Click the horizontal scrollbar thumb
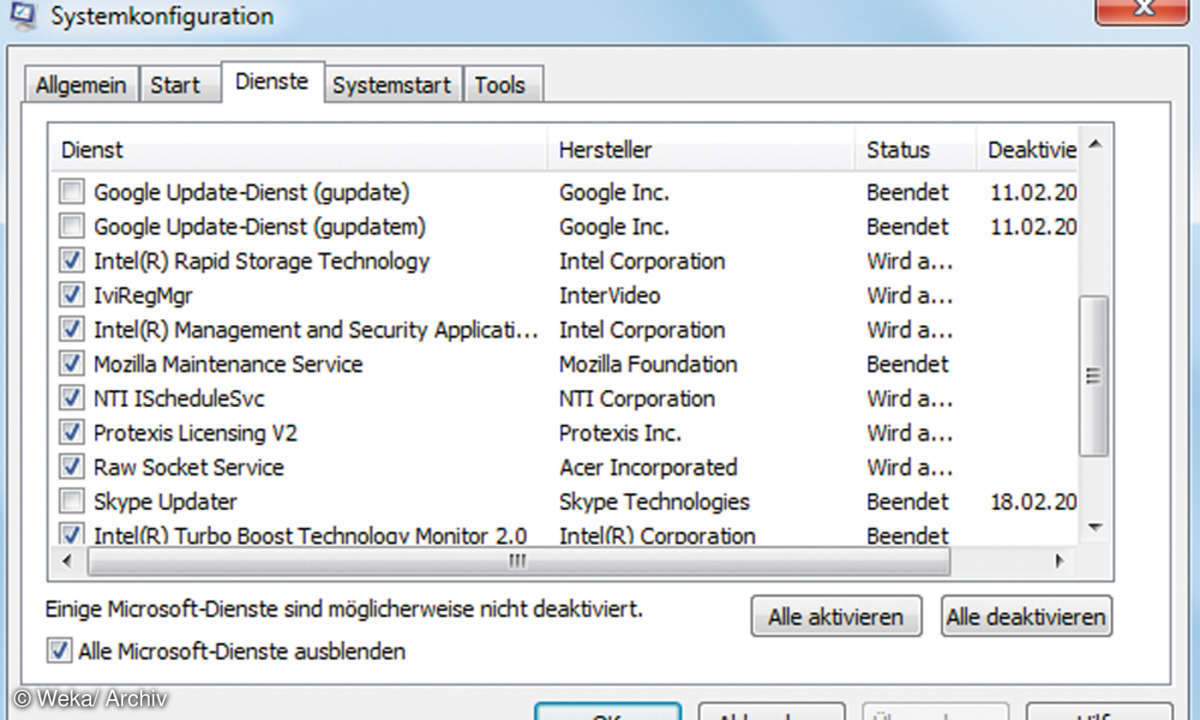The image size is (1200, 720). pyautogui.click(x=517, y=561)
